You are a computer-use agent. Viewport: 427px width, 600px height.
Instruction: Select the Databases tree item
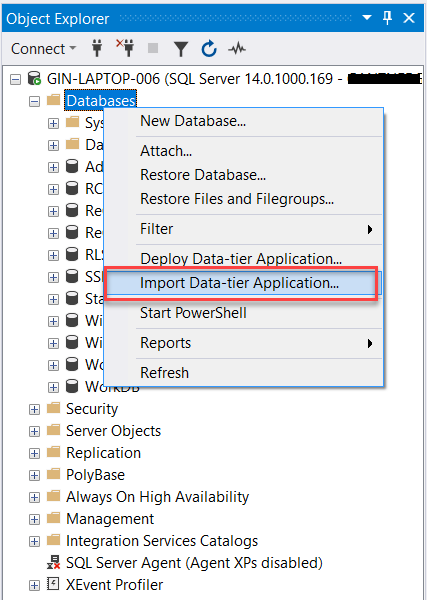(x=101, y=101)
